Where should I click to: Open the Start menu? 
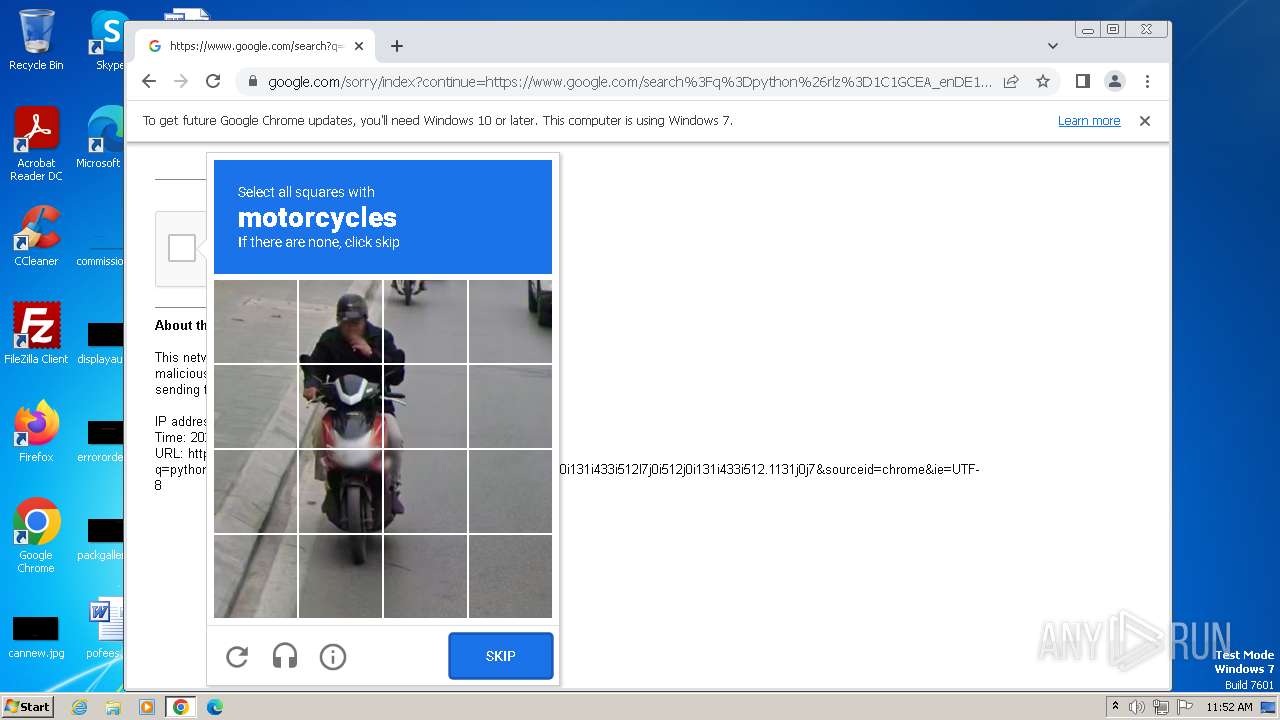point(27,707)
